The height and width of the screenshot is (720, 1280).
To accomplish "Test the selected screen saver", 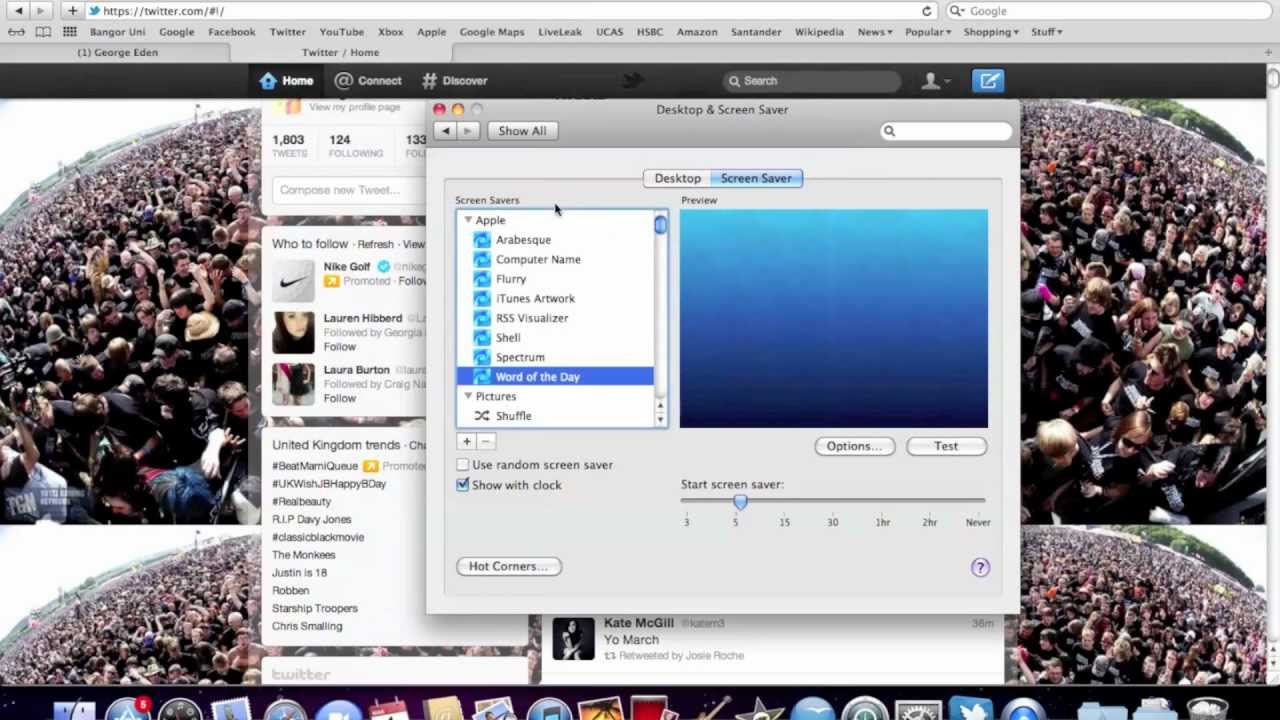I will coord(946,446).
